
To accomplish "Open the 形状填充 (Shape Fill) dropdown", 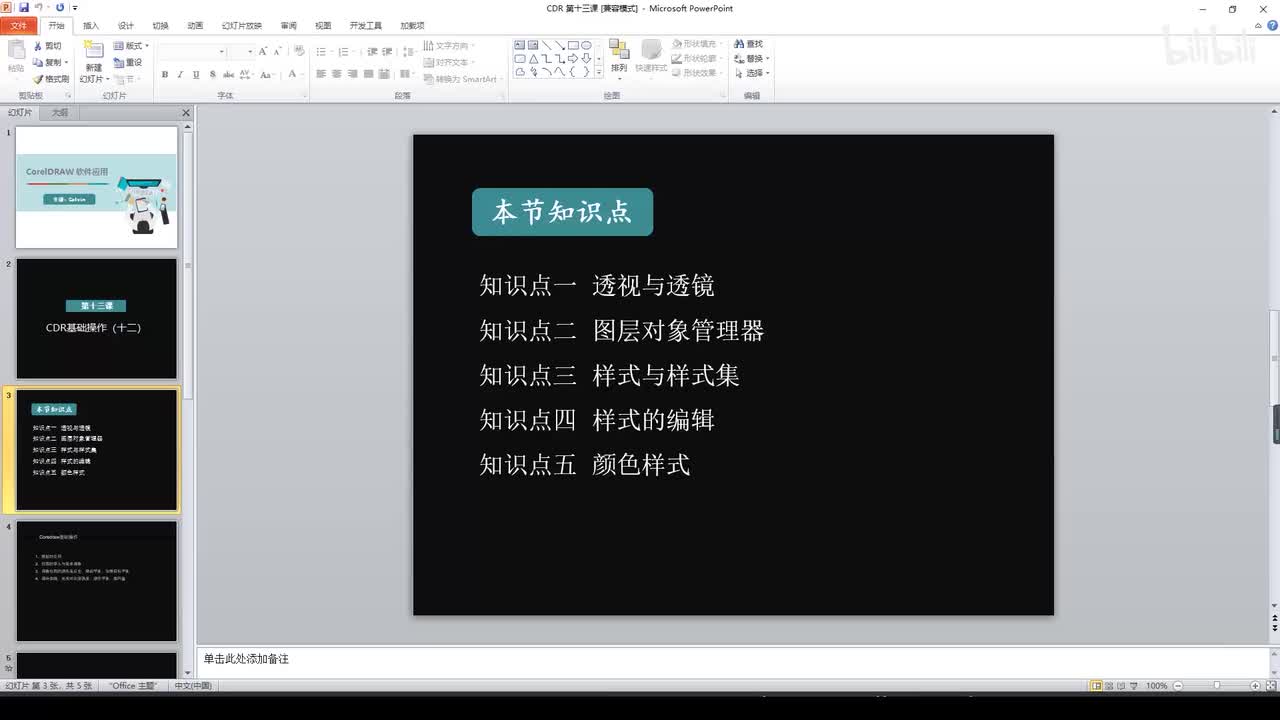I will [x=696, y=44].
